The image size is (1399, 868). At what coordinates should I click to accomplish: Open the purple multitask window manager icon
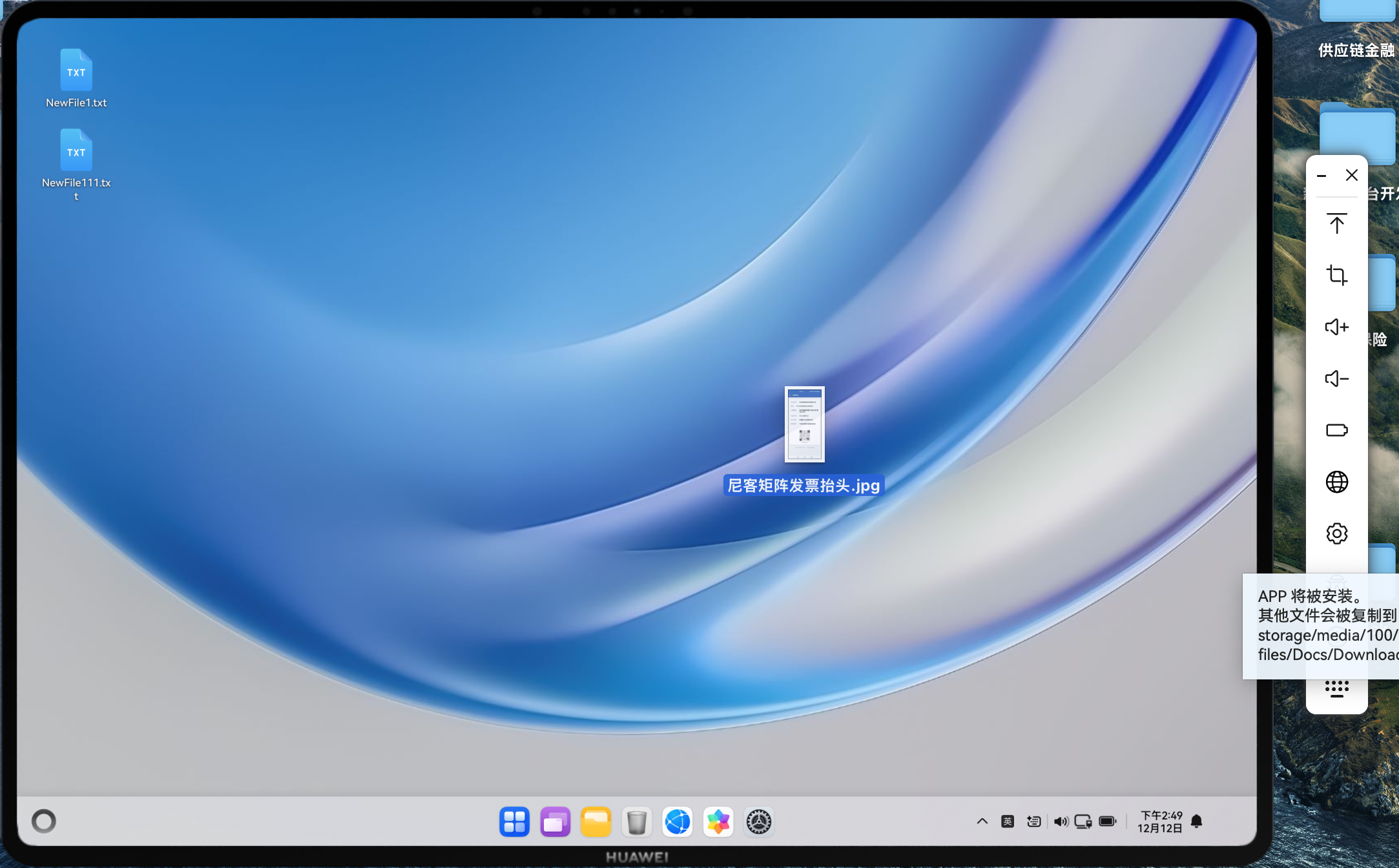555,821
